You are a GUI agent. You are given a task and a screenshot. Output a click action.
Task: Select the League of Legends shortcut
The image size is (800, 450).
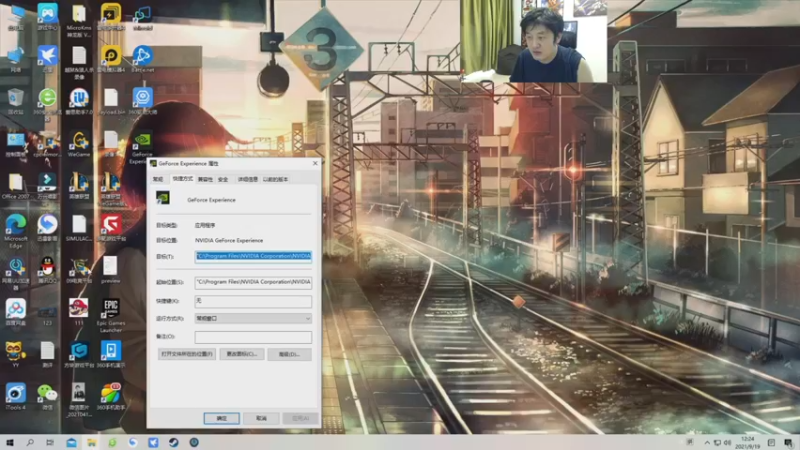79,186
